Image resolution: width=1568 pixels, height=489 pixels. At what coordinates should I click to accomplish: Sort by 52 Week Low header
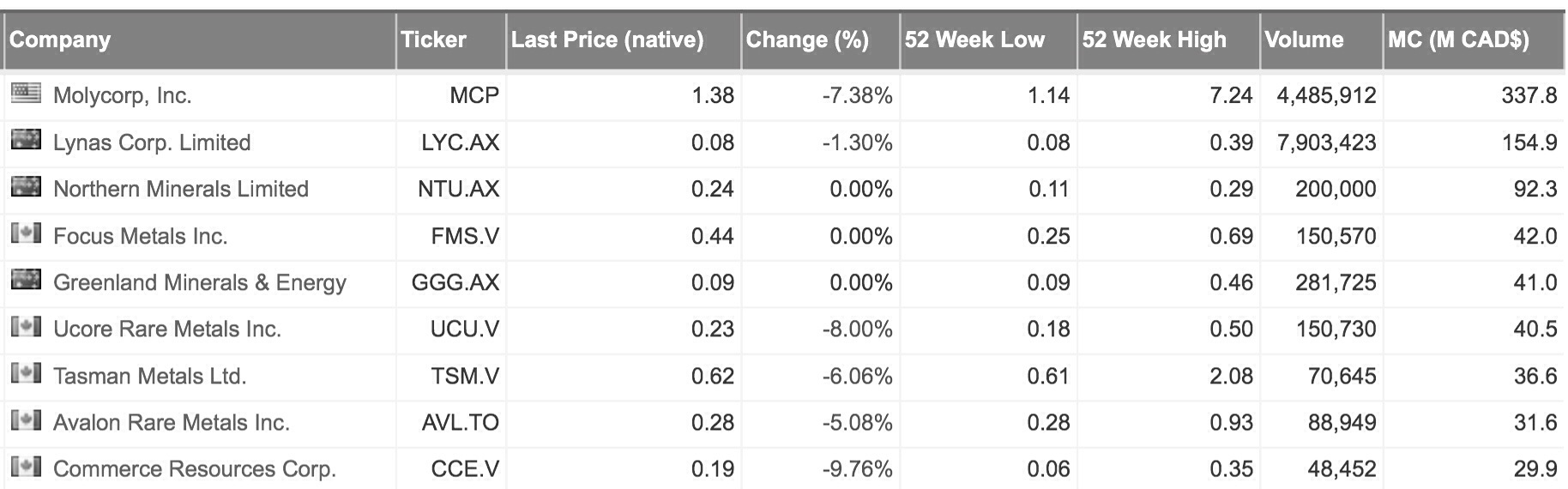[x=974, y=40]
